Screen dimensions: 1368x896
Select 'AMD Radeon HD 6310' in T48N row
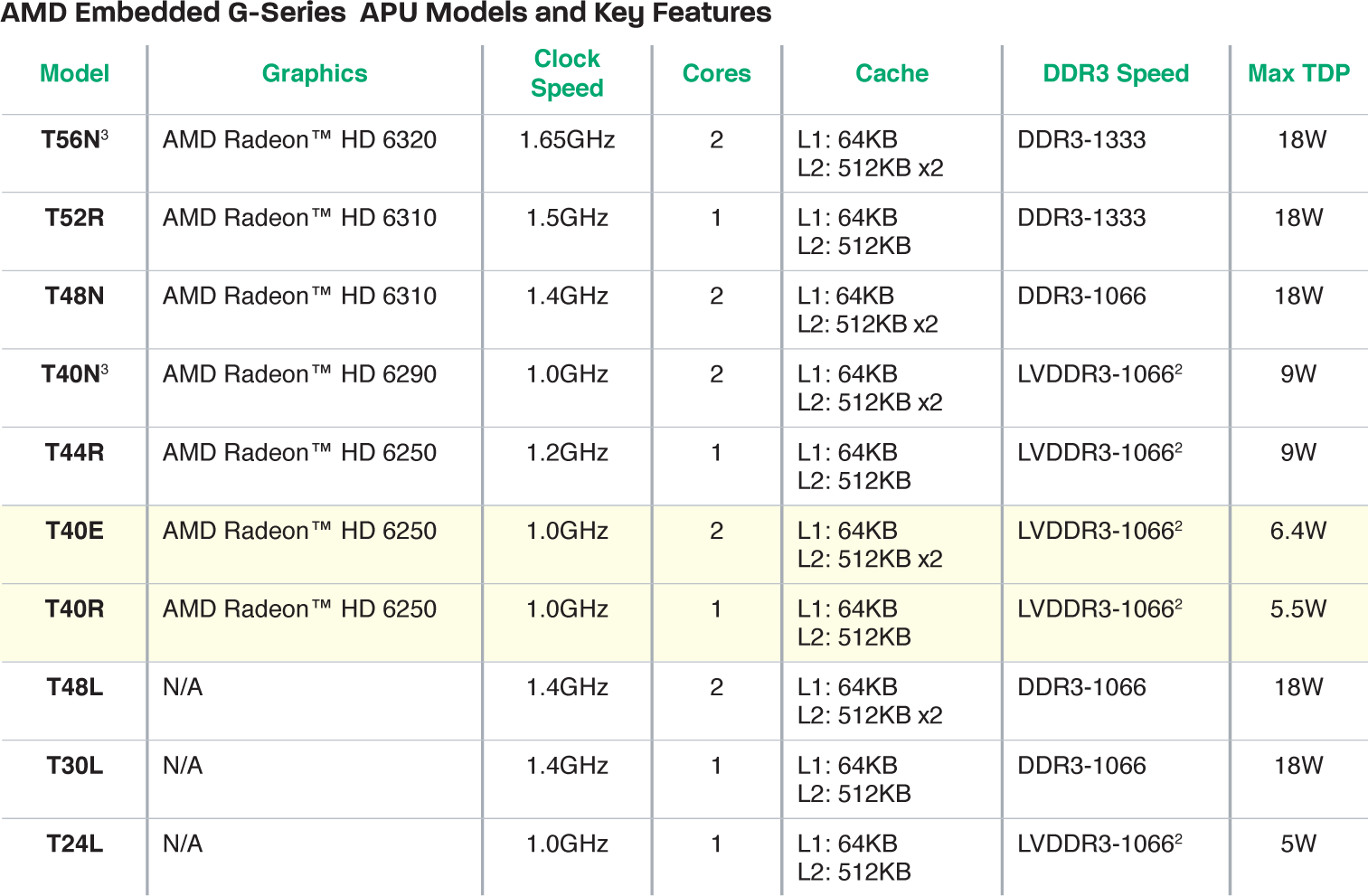tap(299, 296)
